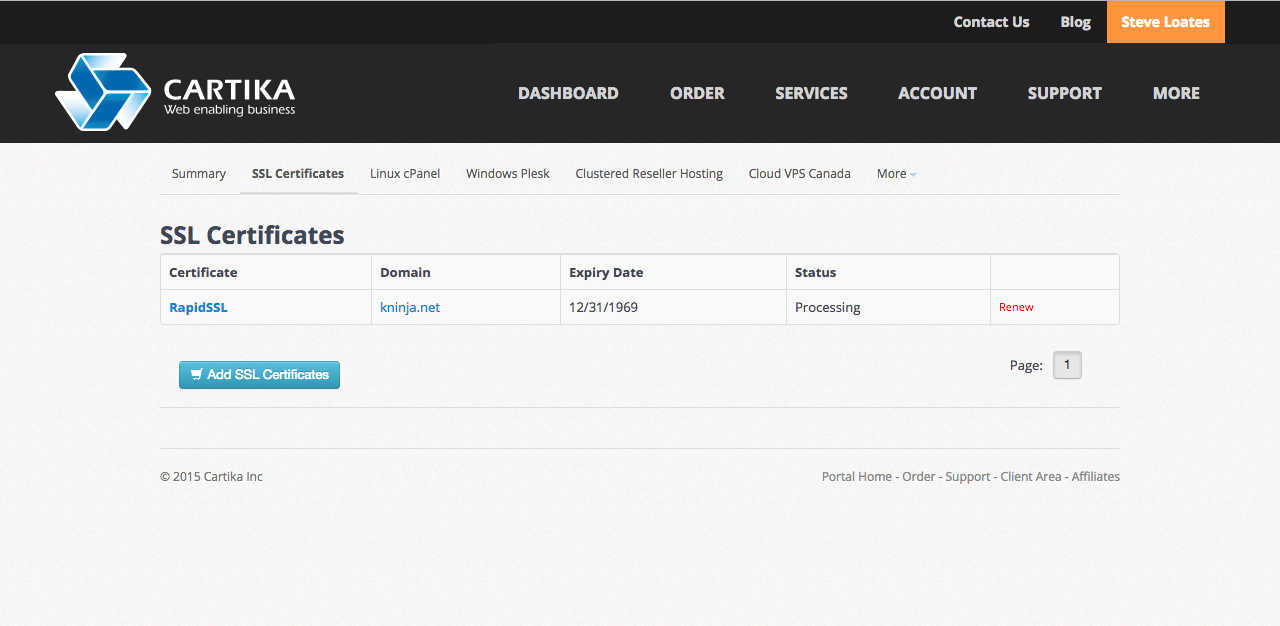Click the Cartika logo
Screen dimensions: 1280x626
pos(176,92)
